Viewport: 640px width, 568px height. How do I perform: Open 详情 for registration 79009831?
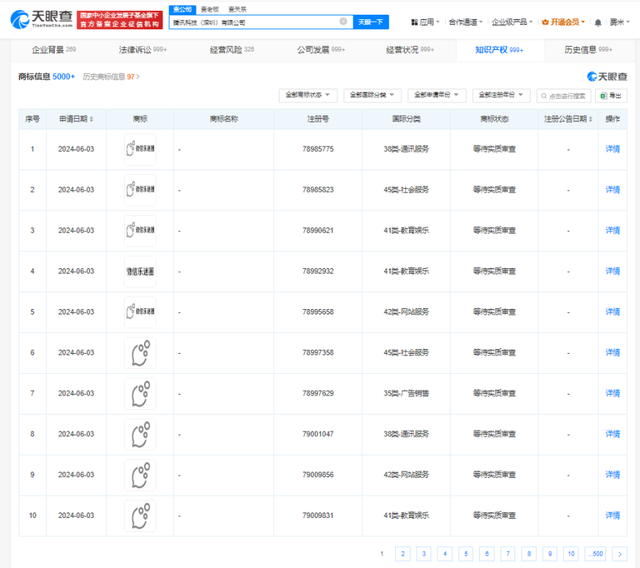612,515
